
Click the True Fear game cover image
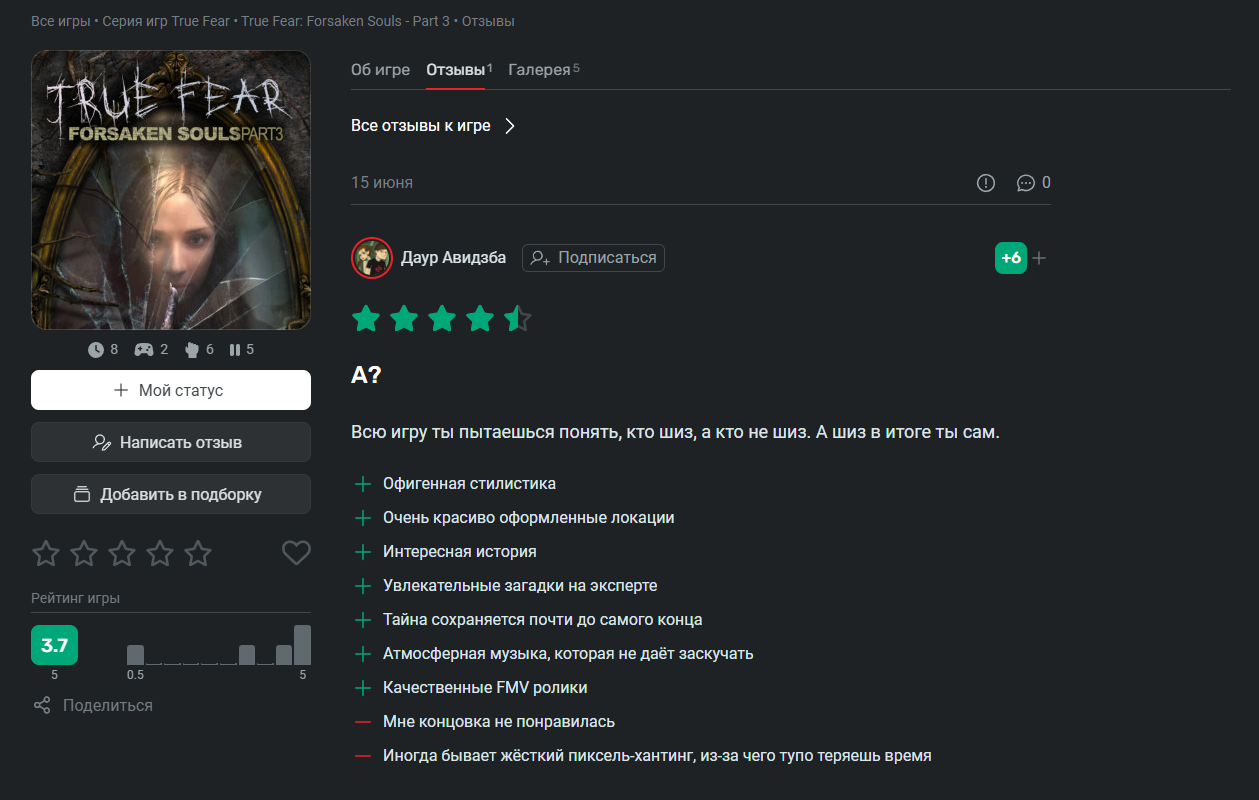click(171, 190)
